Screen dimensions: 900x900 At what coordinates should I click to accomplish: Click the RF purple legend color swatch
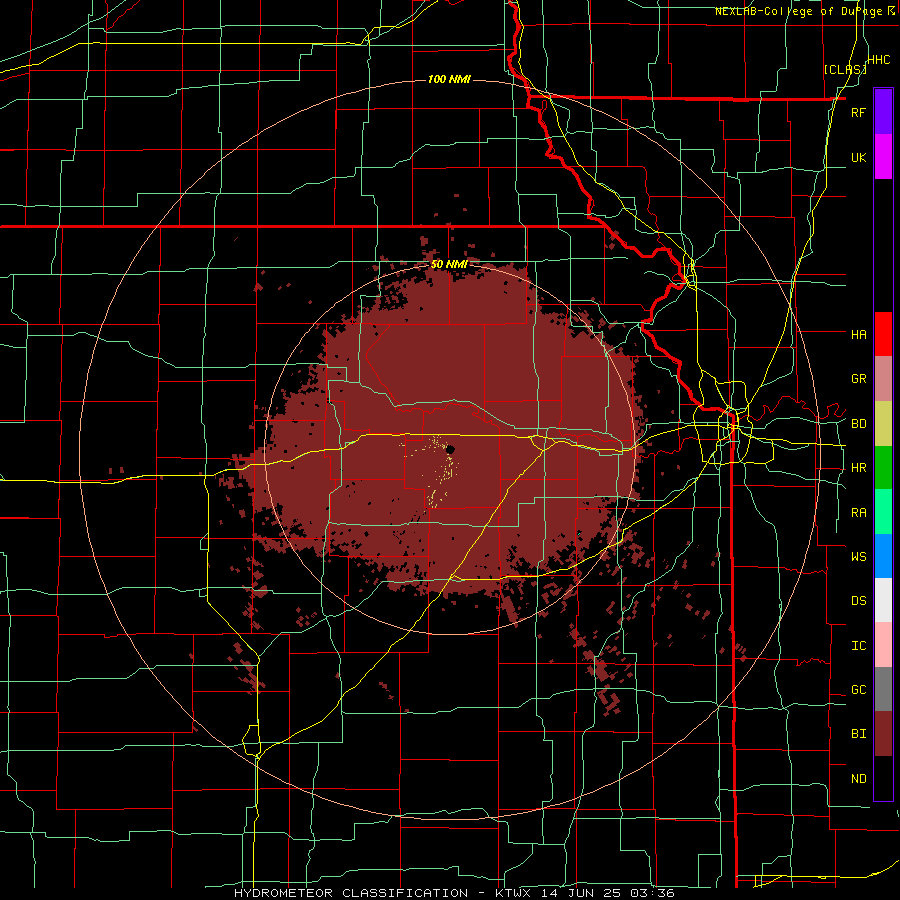883,112
